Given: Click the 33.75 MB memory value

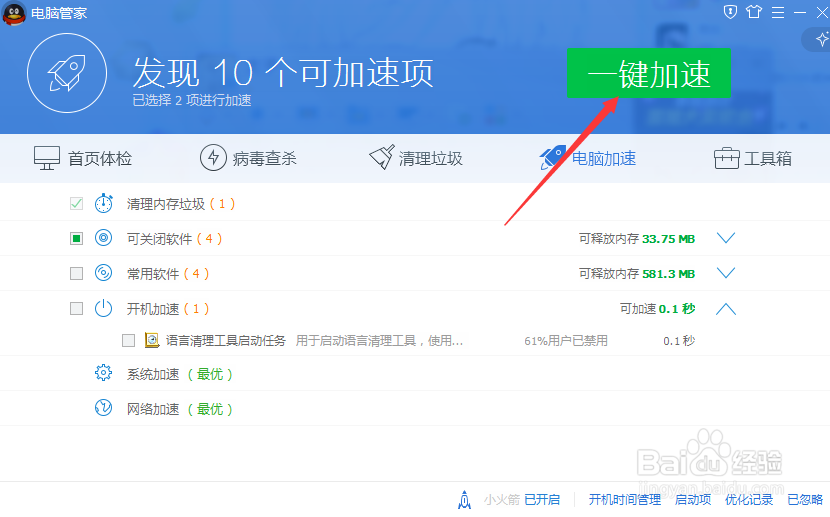Looking at the screenshot, I should (x=669, y=239).
